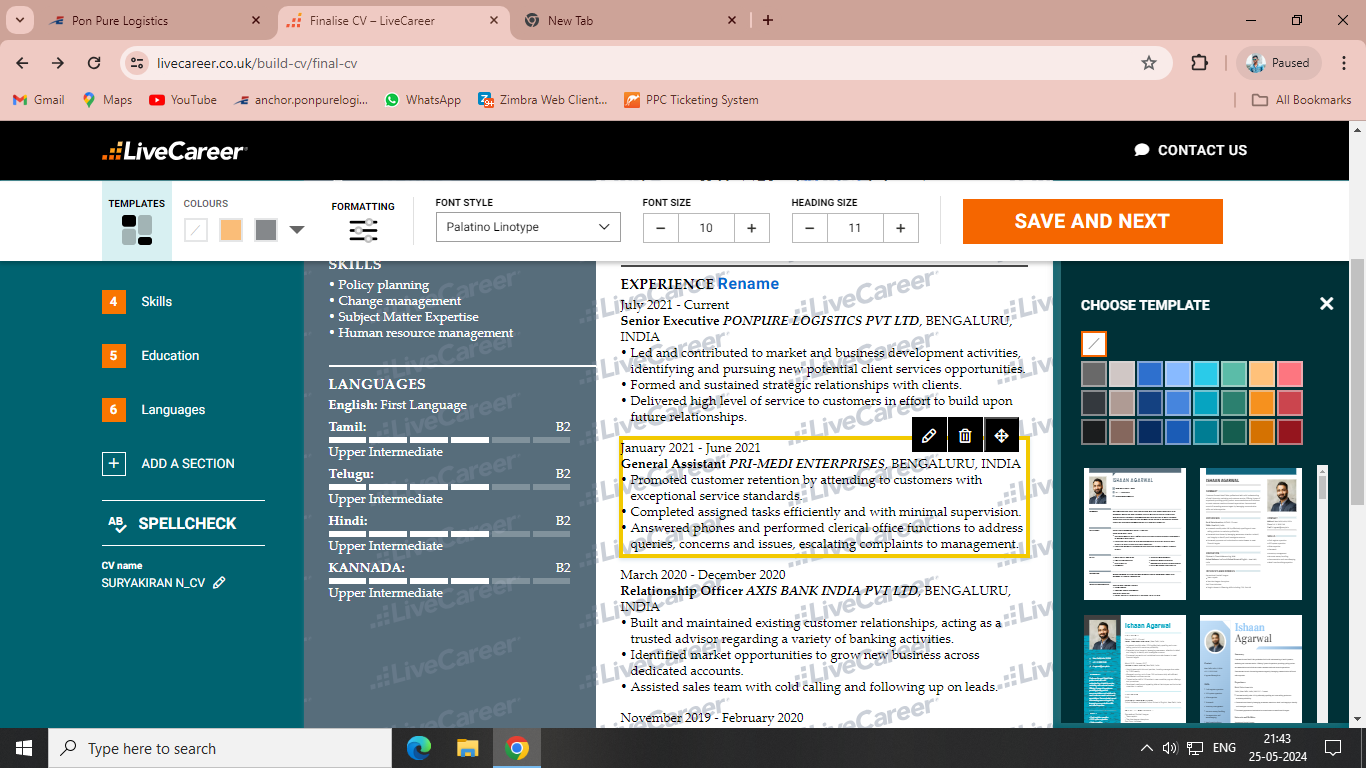Click the Rename link beside Experience
The height and width of the screenshot is (768, 1366).
coord(748,284)
